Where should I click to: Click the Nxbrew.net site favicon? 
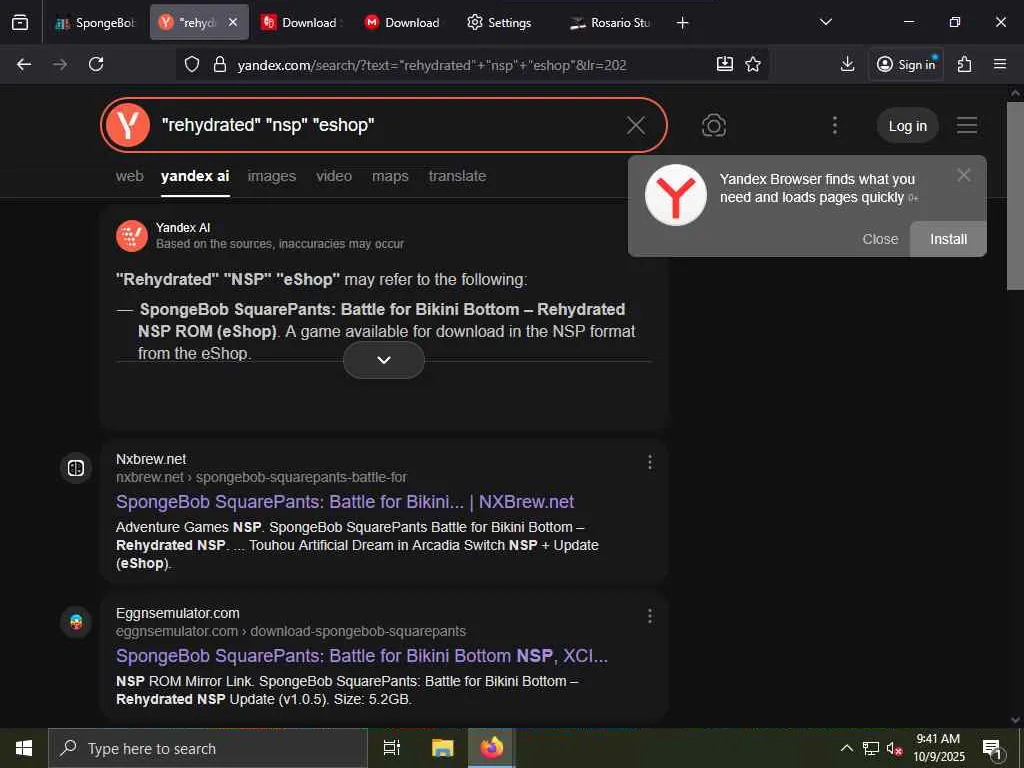pos(76,468)
